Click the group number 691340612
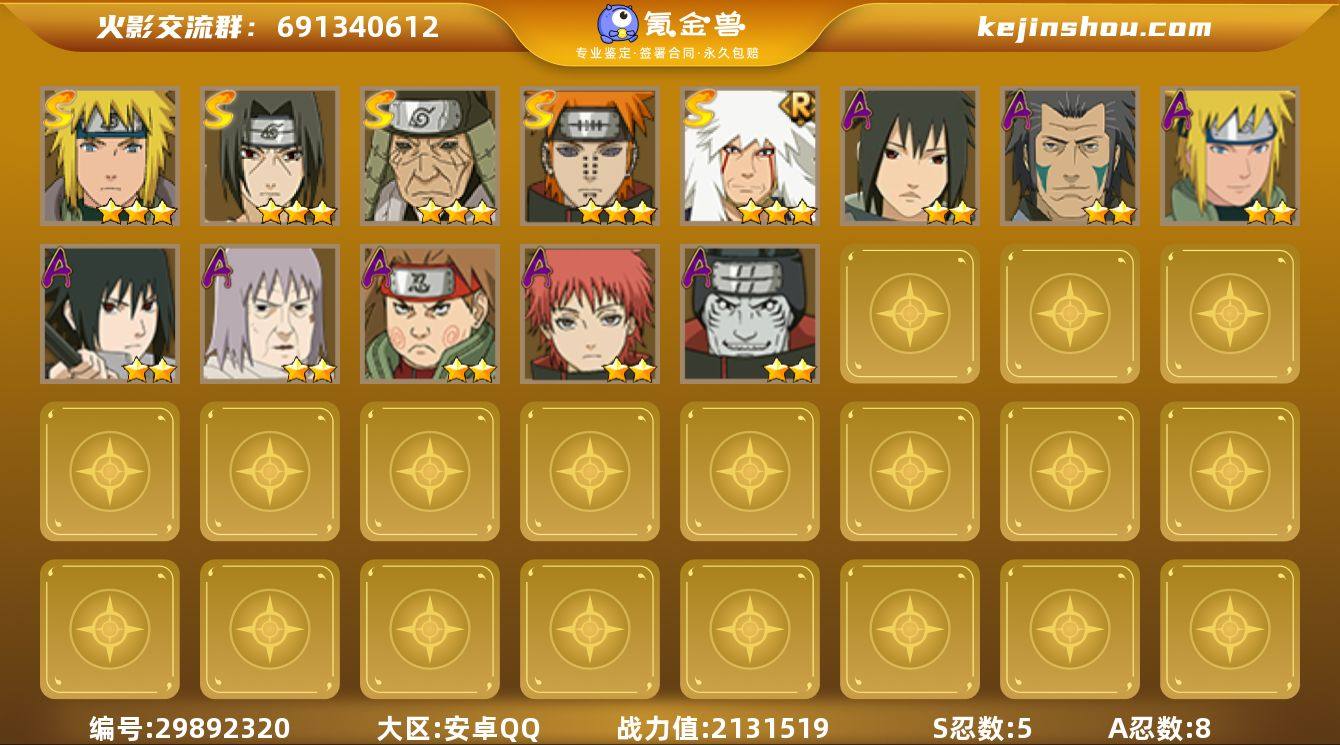The image size is (1340, 745). (358, 27)
